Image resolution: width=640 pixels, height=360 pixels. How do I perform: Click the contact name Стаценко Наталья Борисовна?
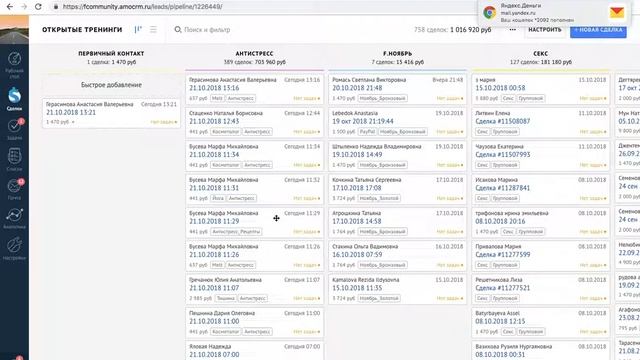[x=226, y=113]
